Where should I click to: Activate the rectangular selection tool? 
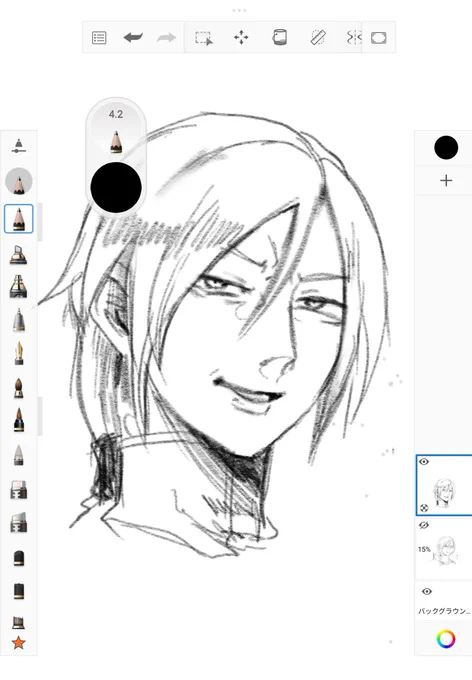click(203, 38)
